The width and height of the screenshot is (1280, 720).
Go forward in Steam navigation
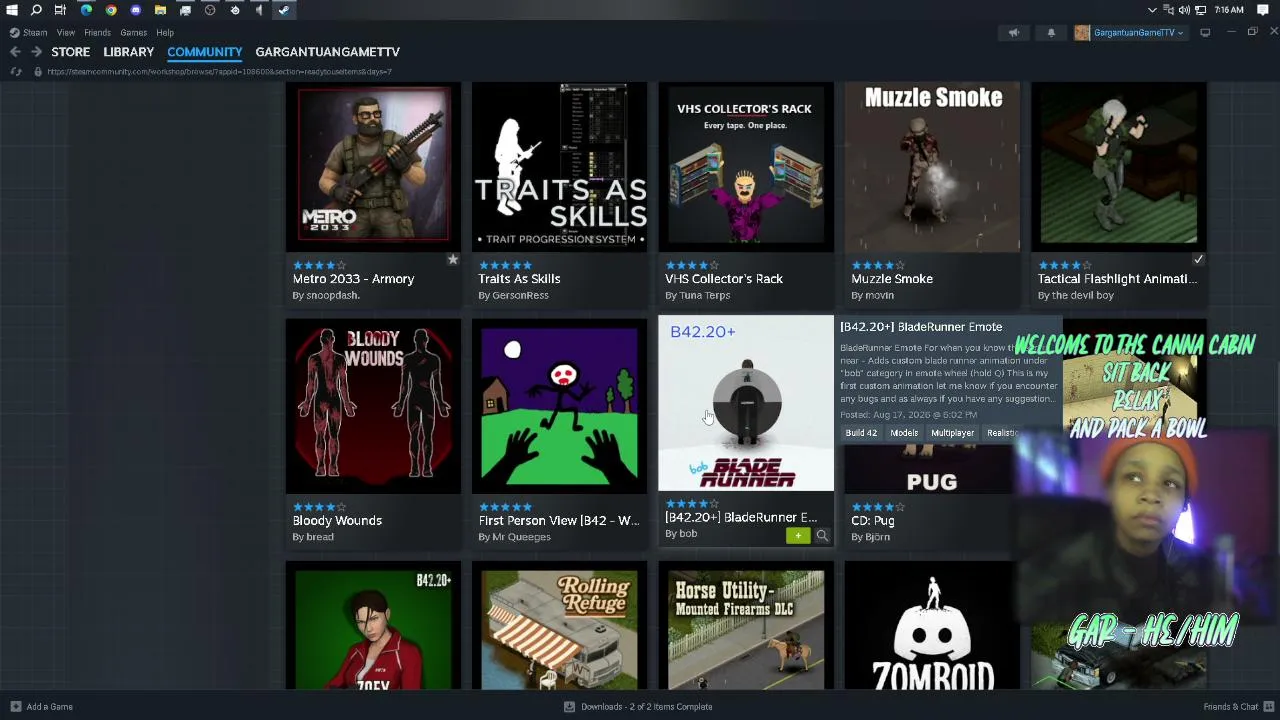pyautogui.click(x=36, y=52)
